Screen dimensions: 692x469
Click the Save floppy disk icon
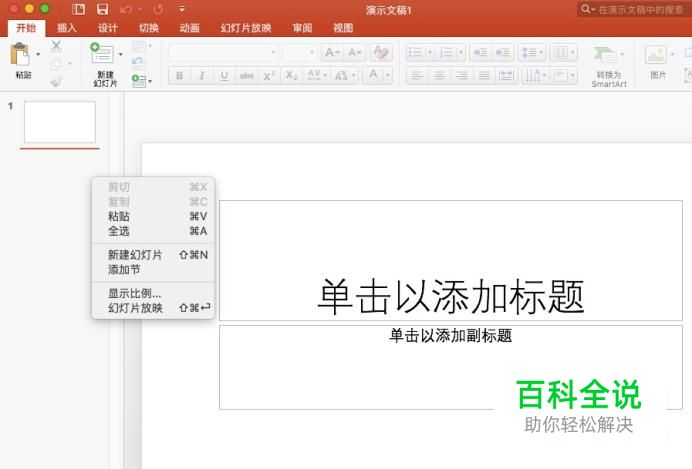pyautogui.click(x=103, y=9)
